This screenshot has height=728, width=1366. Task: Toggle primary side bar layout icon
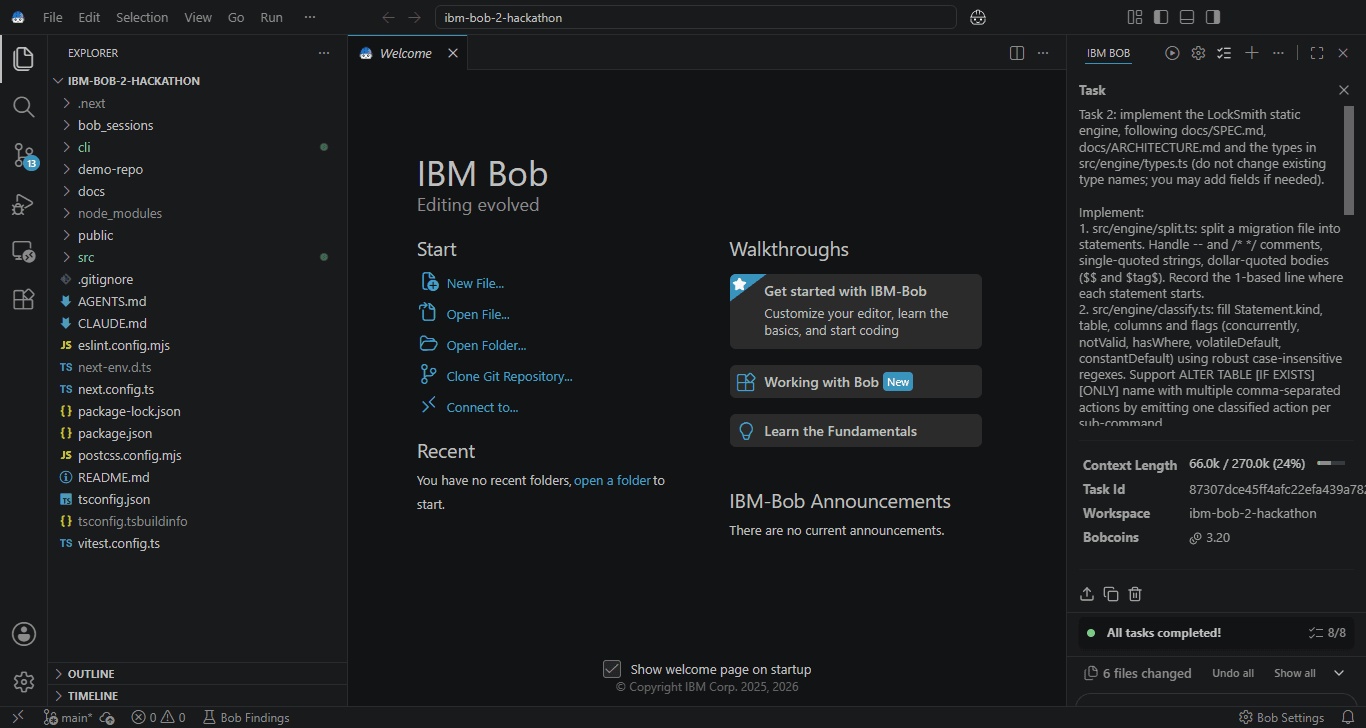pyautogui.click(x=1161, y=17)
